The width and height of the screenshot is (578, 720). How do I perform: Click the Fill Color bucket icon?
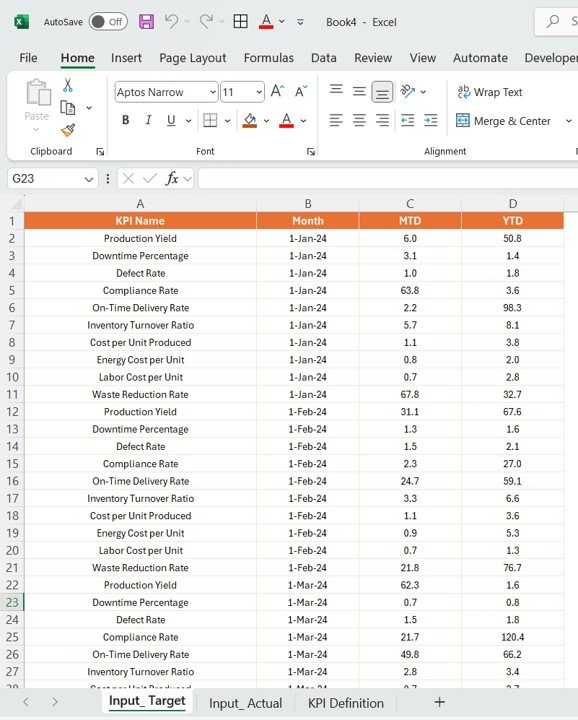250,120
